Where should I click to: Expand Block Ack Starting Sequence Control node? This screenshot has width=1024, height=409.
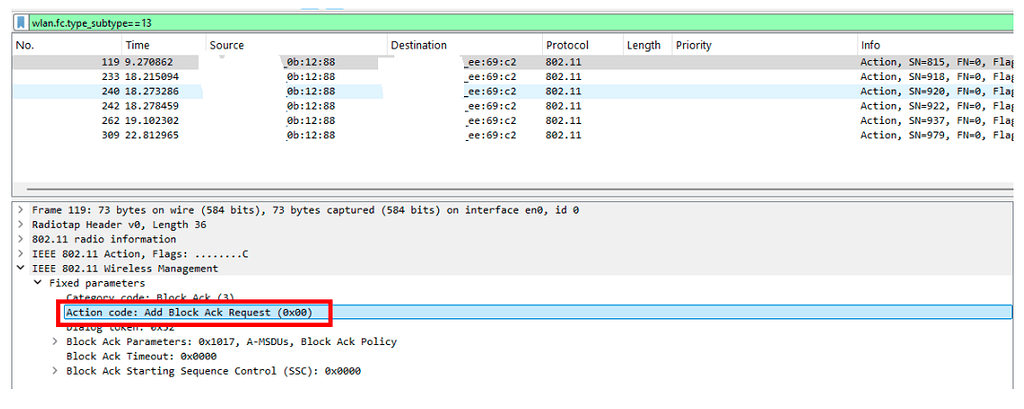pos(55,371)
